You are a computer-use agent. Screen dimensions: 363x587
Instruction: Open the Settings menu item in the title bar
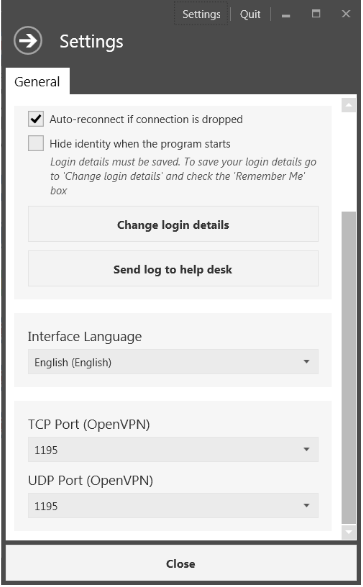201,14
